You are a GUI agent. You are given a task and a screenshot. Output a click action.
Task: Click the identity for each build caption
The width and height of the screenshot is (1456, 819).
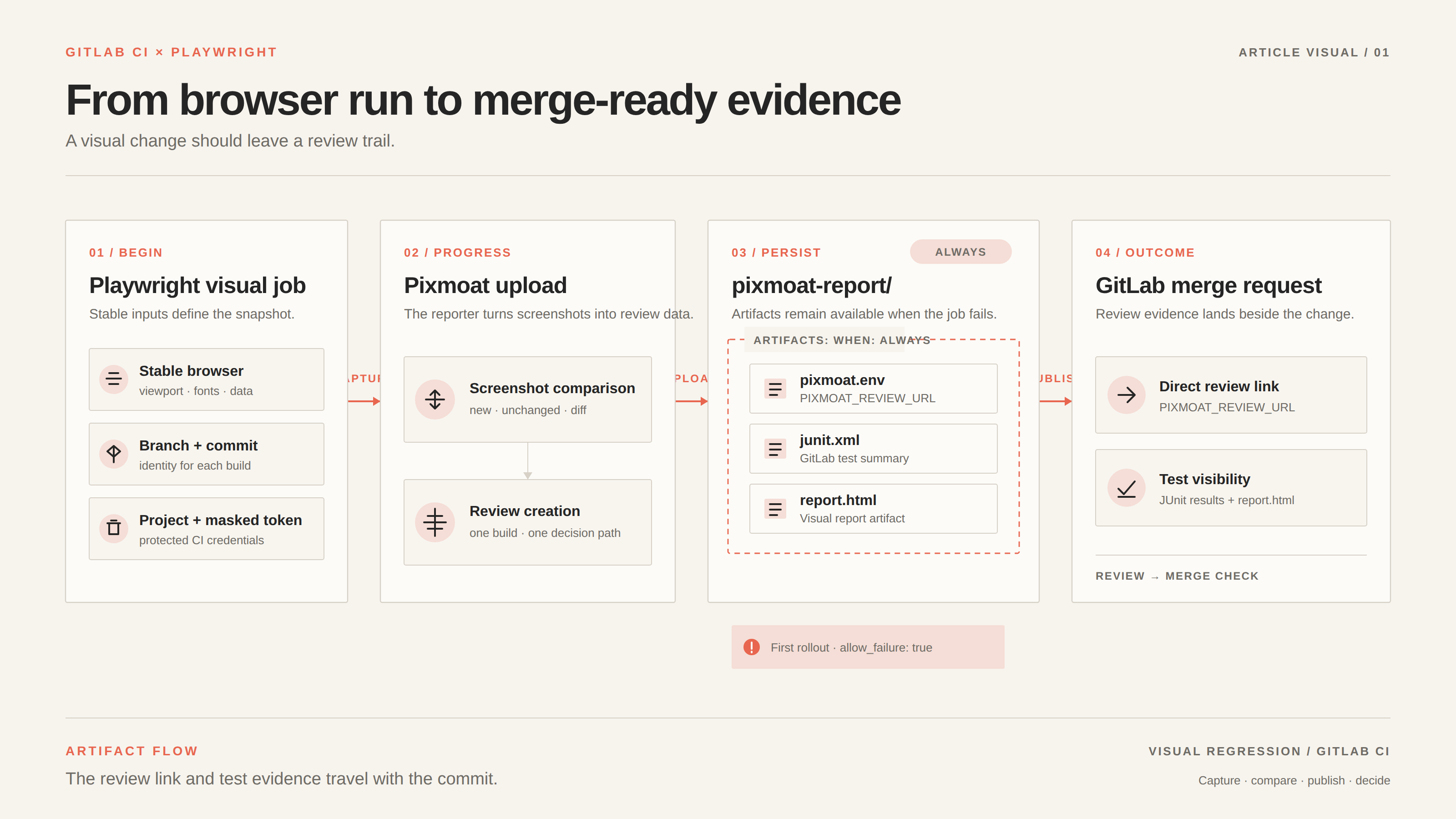(195, 466)
